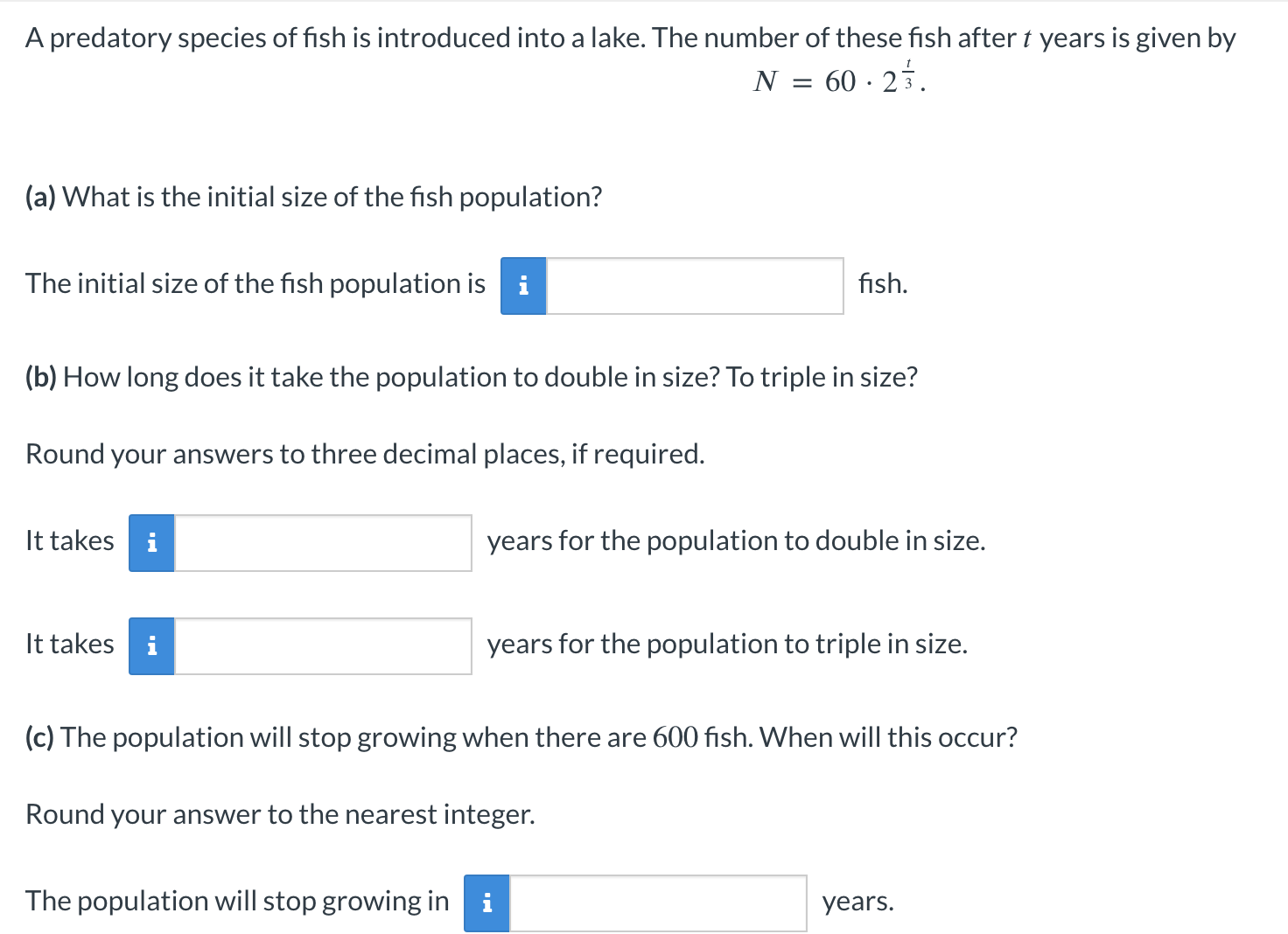Click info icon beside initial population field

point(523,286)
